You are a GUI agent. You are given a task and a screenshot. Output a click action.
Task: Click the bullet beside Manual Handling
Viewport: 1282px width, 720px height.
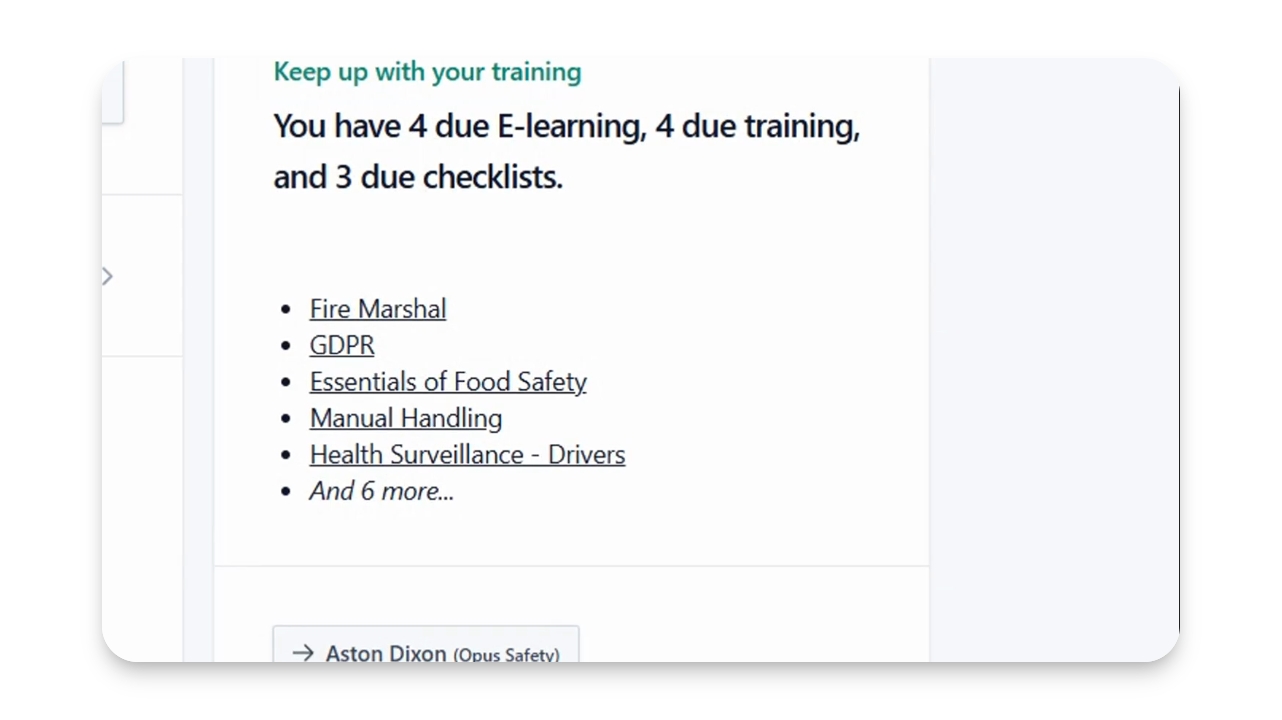click(x=287, y=419)
